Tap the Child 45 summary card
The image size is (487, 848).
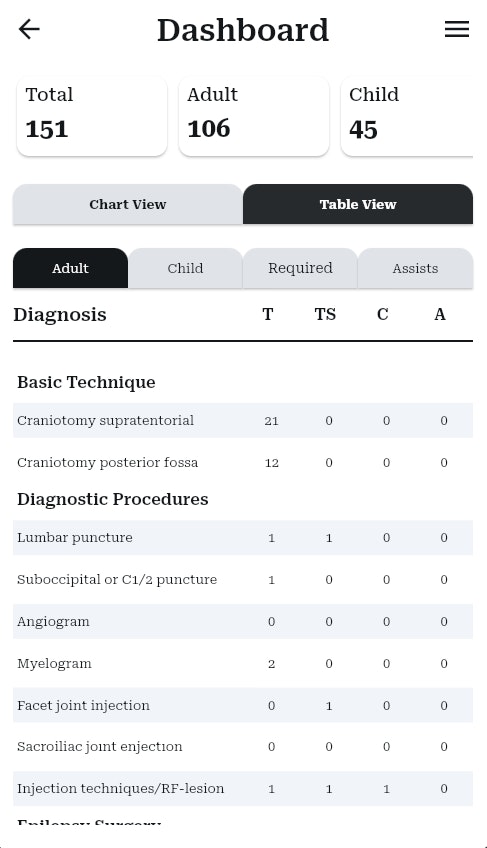[x=407, y=116]
